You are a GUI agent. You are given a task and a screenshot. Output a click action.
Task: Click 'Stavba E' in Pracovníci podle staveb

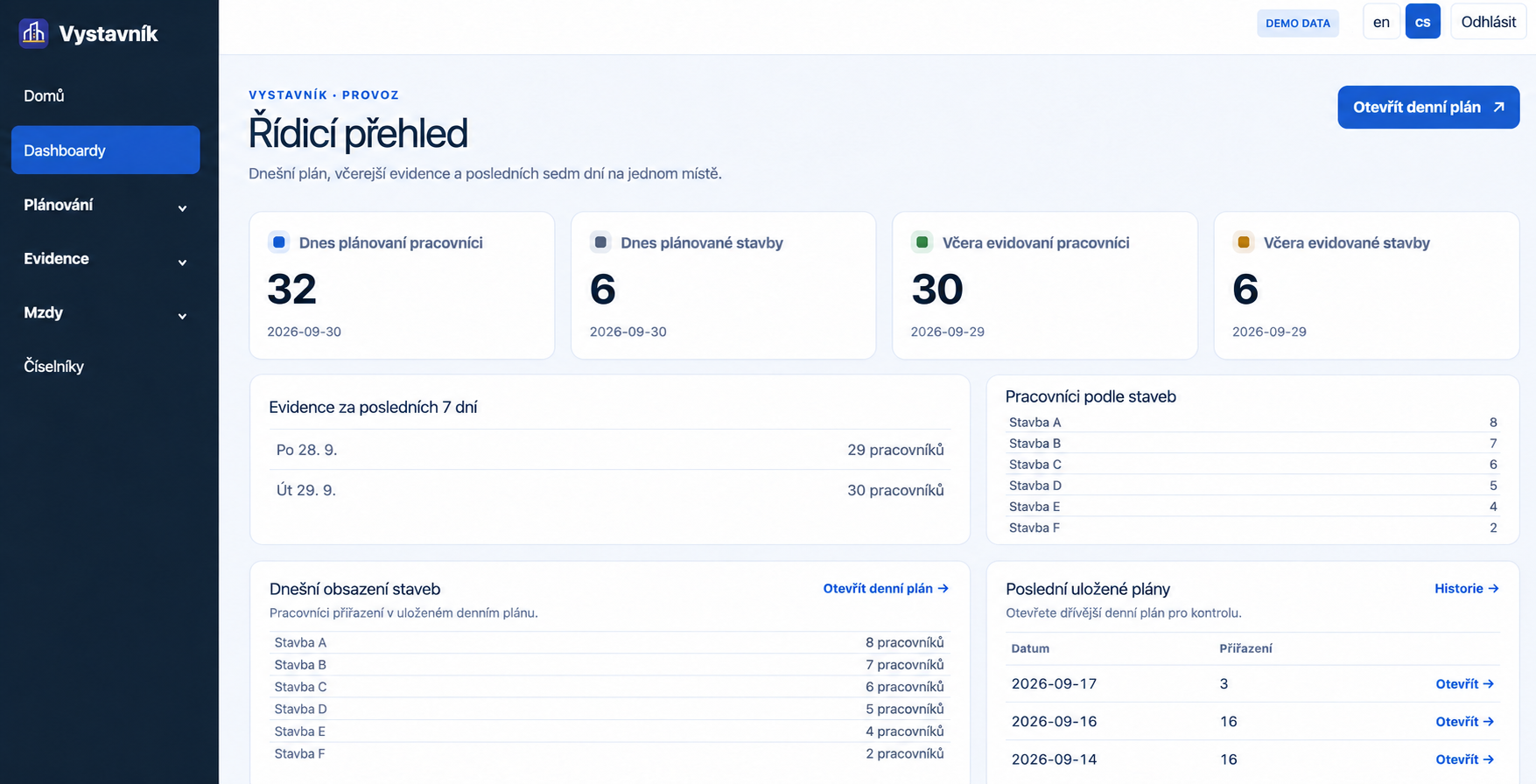click(1035, 507)
